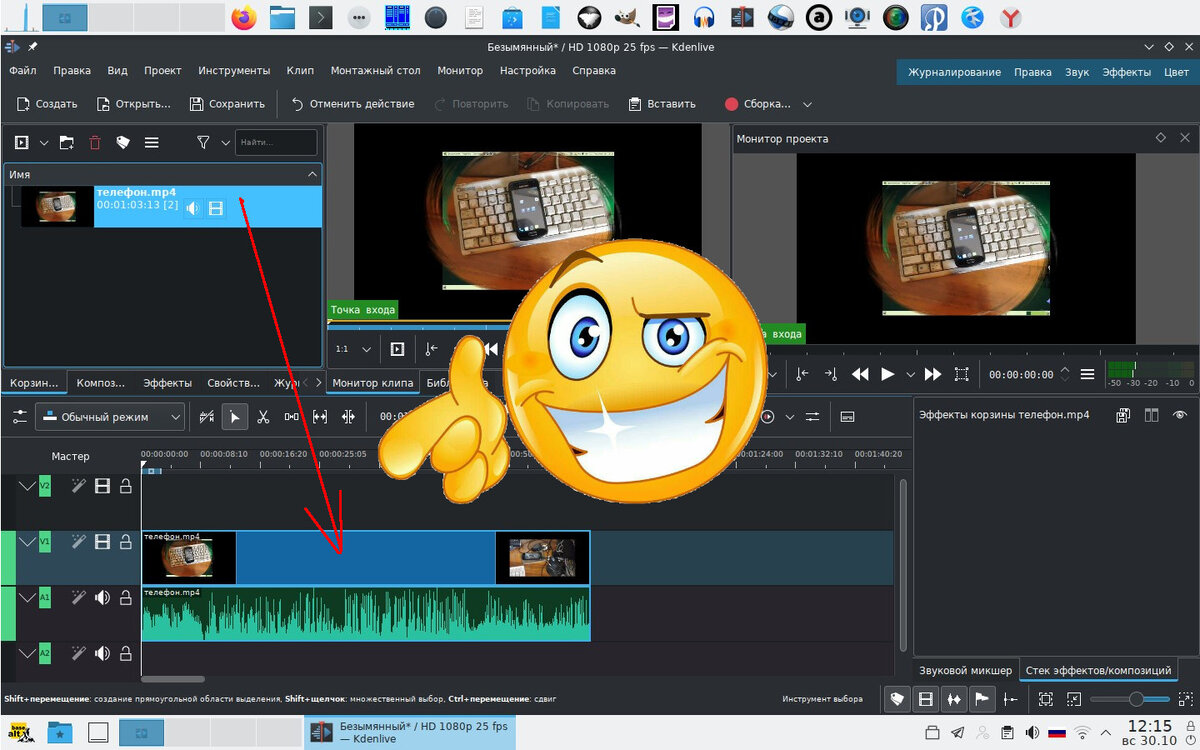Select the spacer tool in timeline toolbar
This screenshot has width=1200, height=750.
tap(292, 417)
